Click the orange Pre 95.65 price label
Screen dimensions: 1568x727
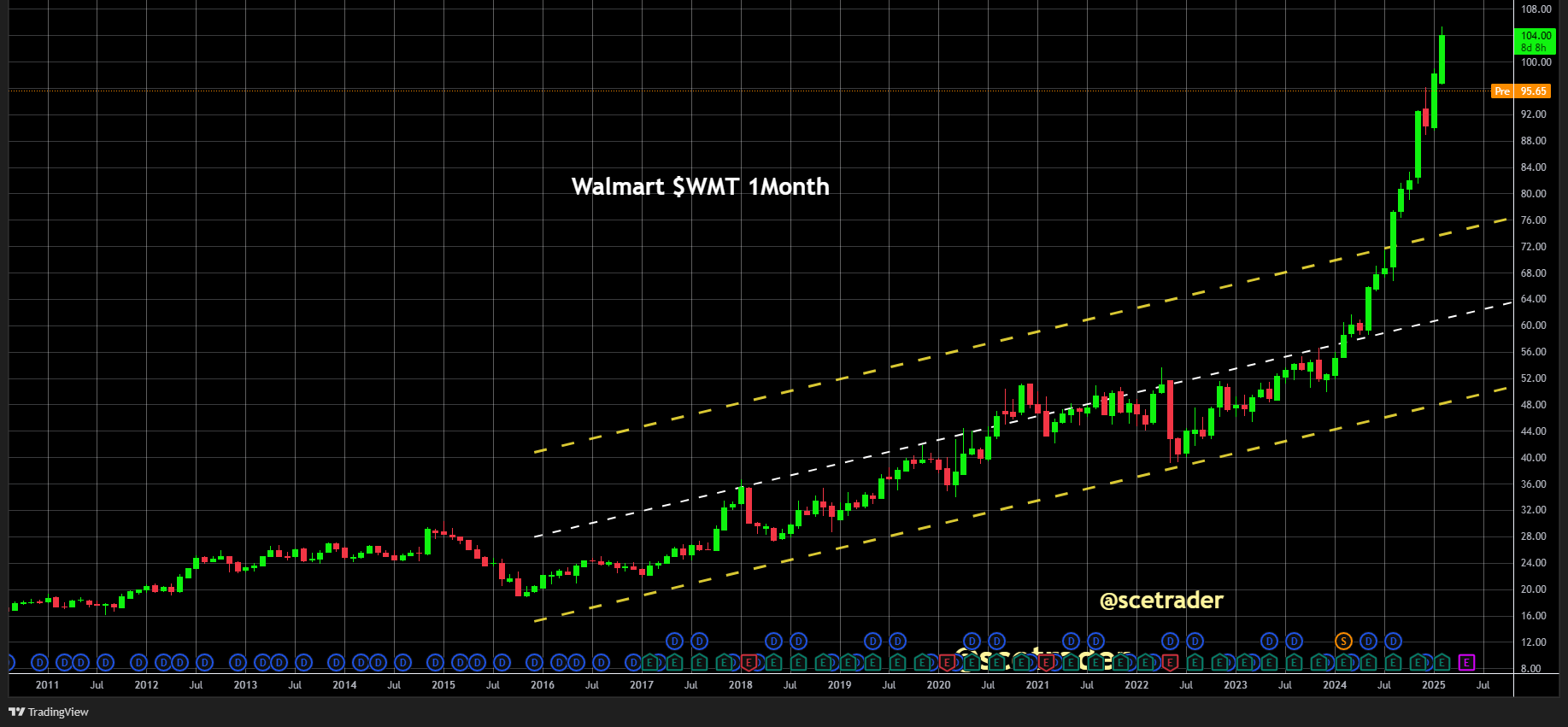point(1521,91)
